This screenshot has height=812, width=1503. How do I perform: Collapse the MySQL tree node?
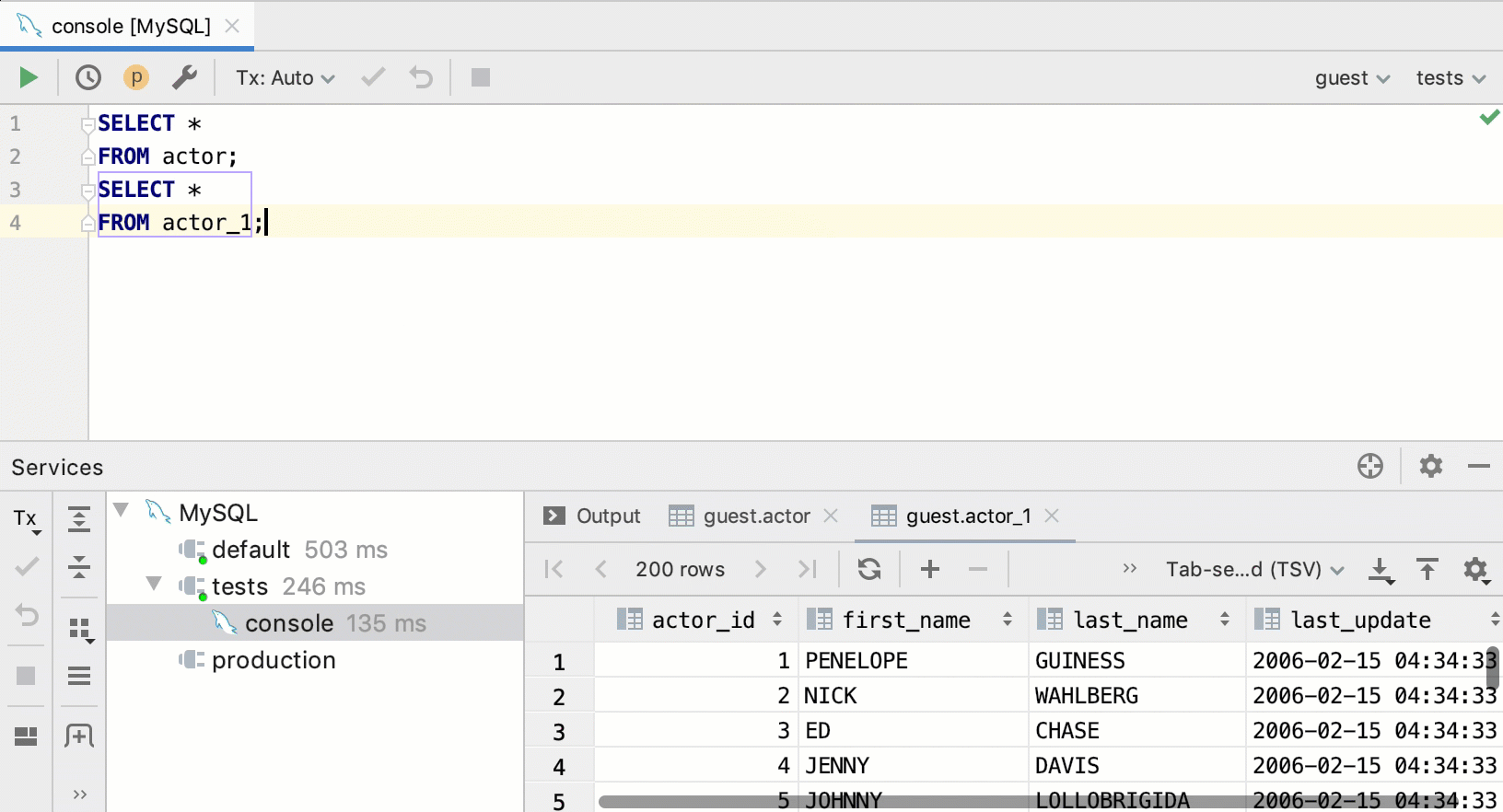[x=121, y=510]
